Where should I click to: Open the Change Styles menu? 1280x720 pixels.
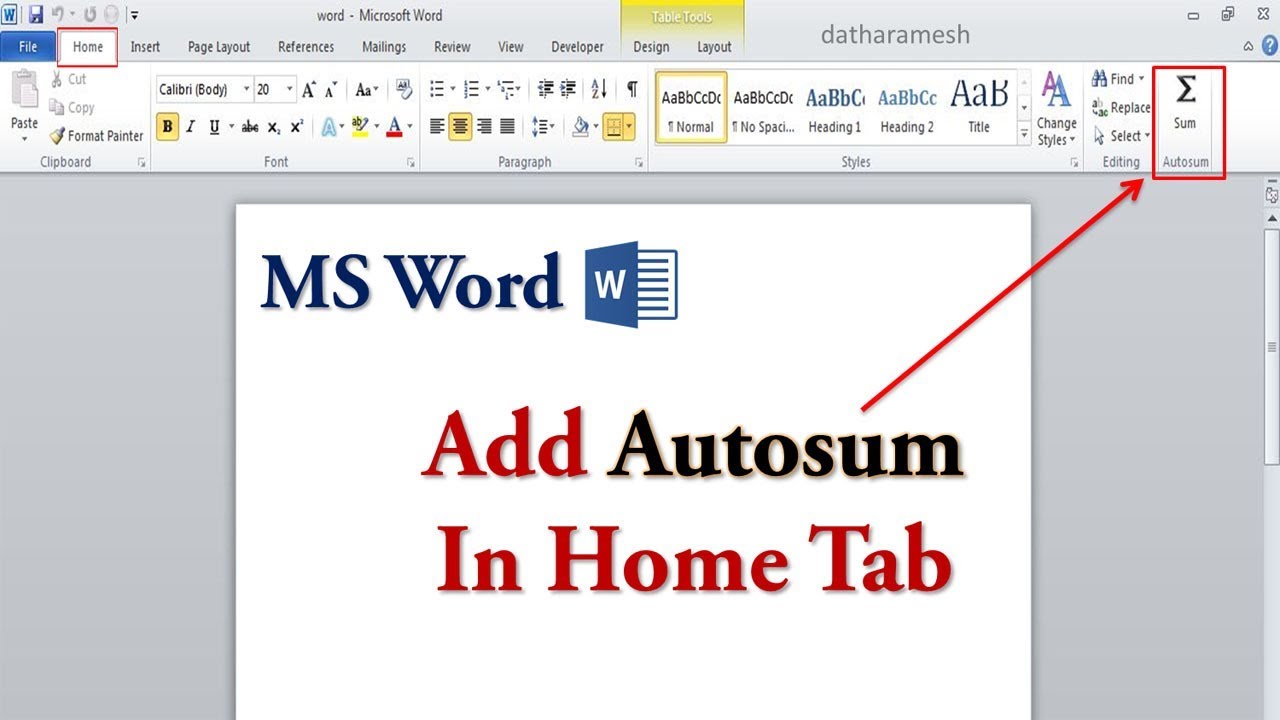[1056, 110]
